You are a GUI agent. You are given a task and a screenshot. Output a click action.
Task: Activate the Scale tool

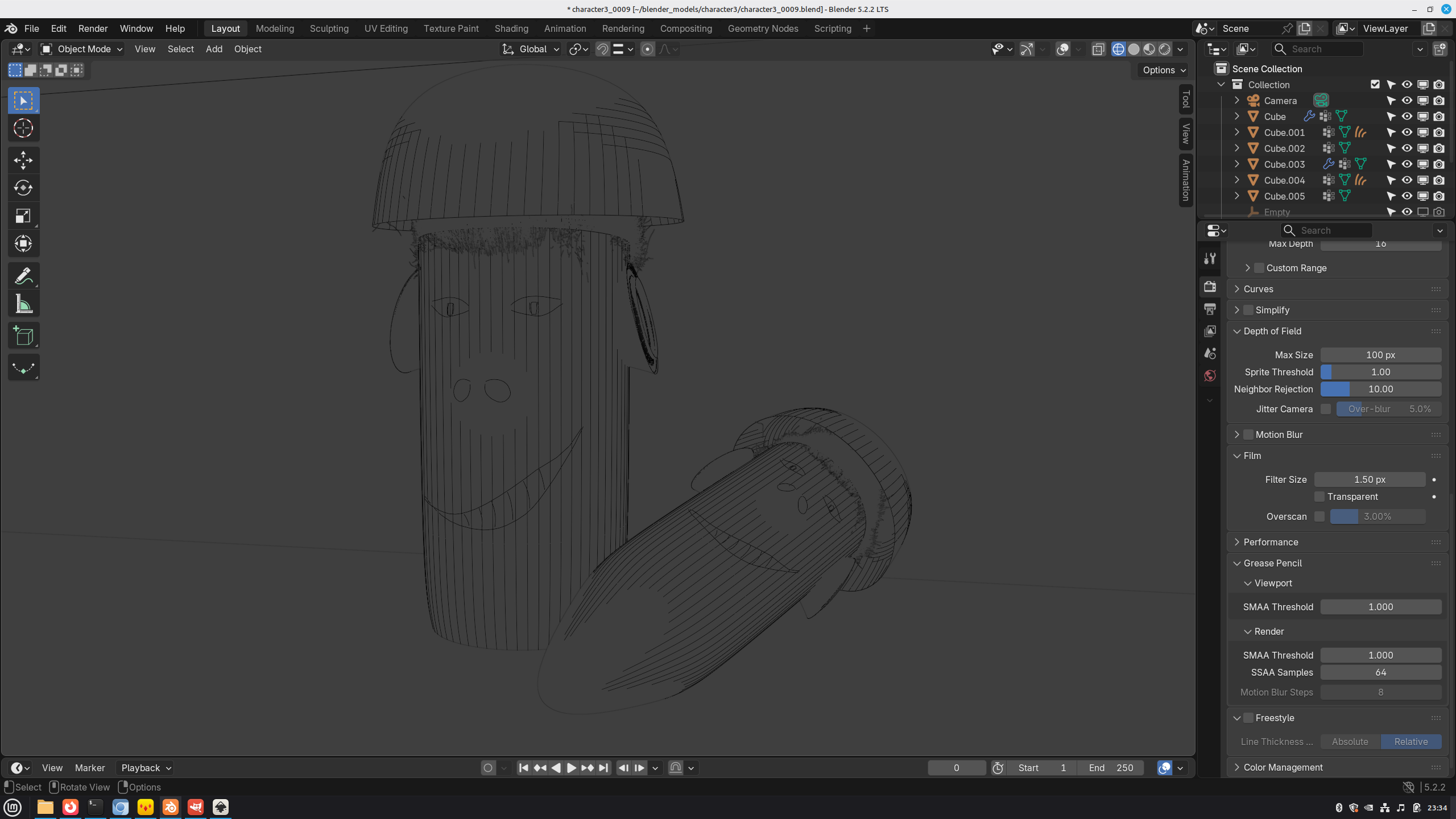pyautogui.click(x=23, y=216)
